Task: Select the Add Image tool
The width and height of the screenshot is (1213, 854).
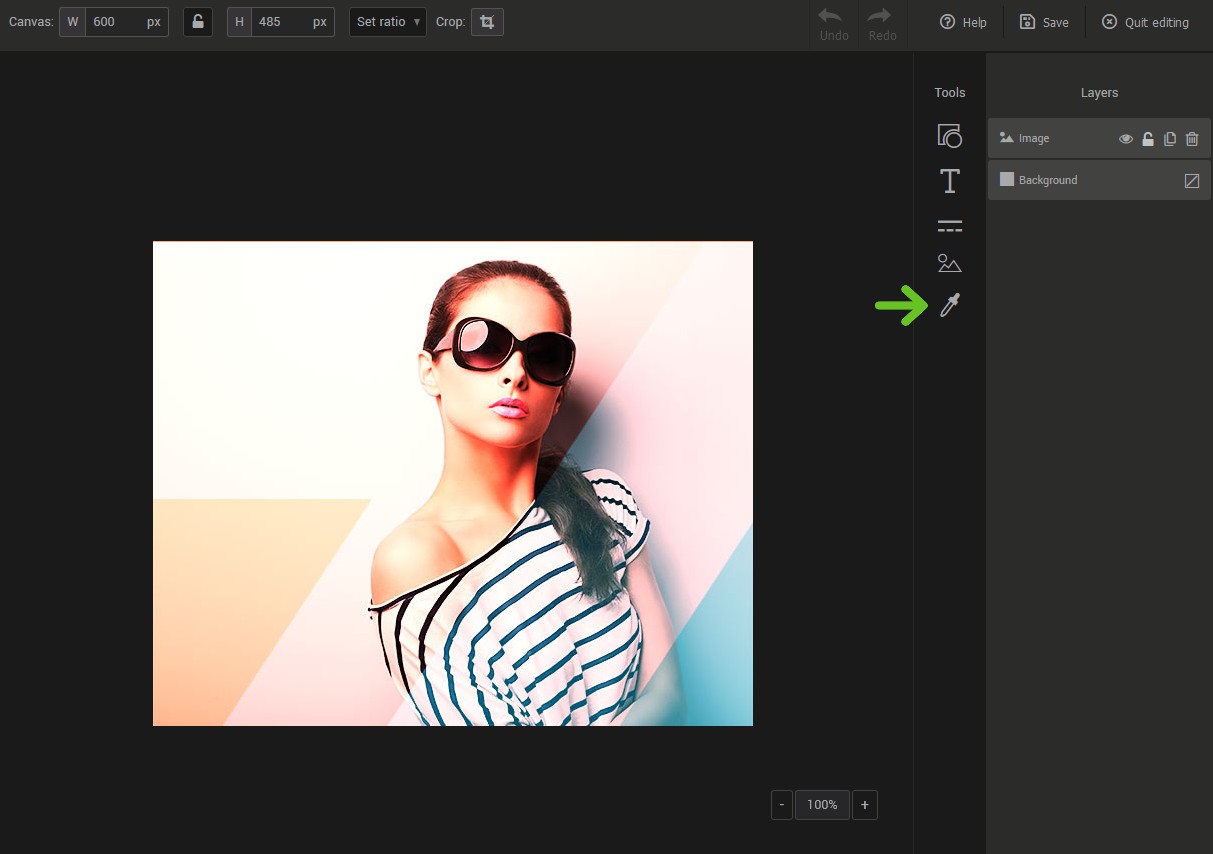Action: pyautogui.click(x=949, y=264)
